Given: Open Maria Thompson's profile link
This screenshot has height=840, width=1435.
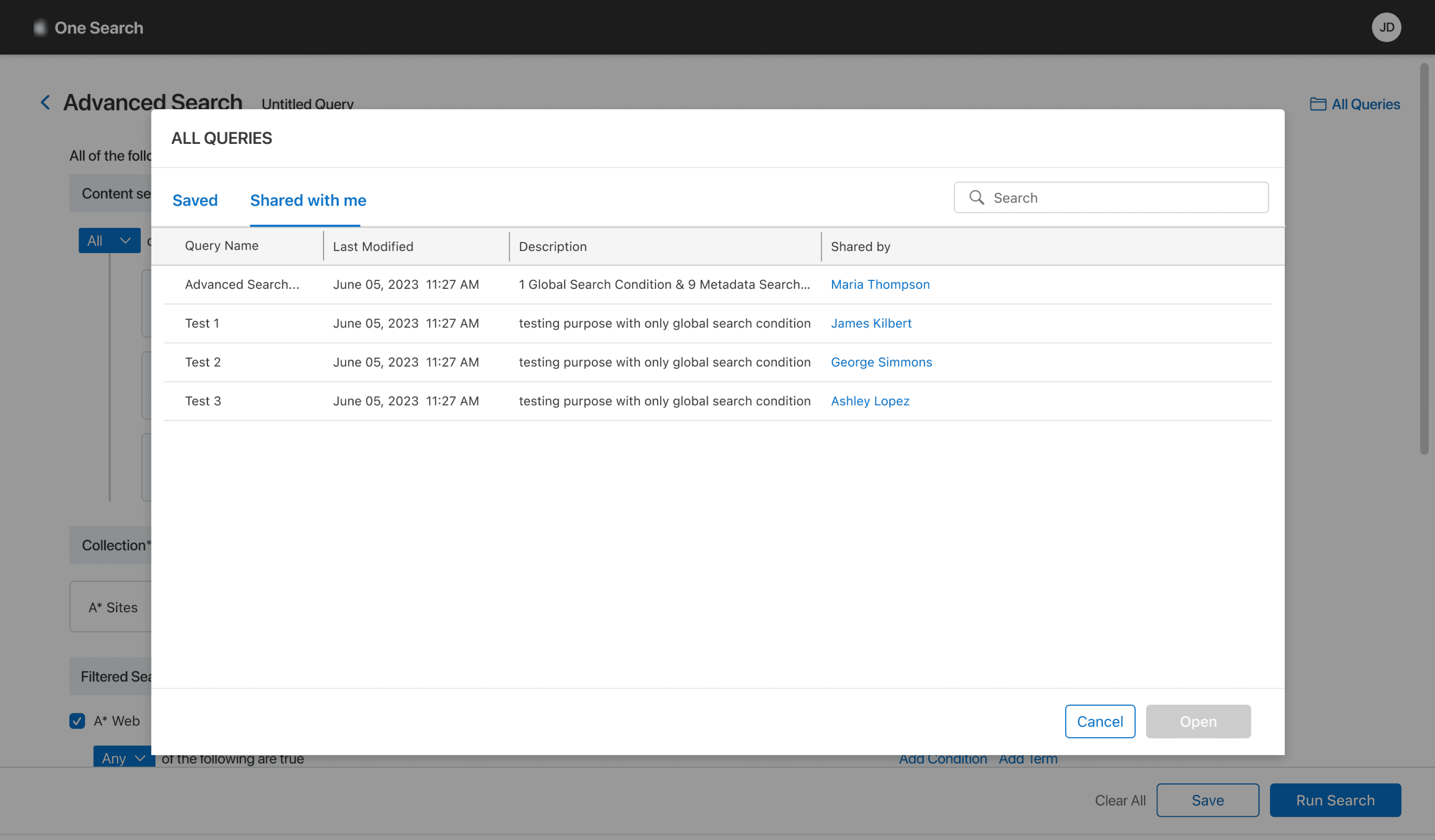Looking at the screenshot, I should pyautogui.click(x=880, y=285).
